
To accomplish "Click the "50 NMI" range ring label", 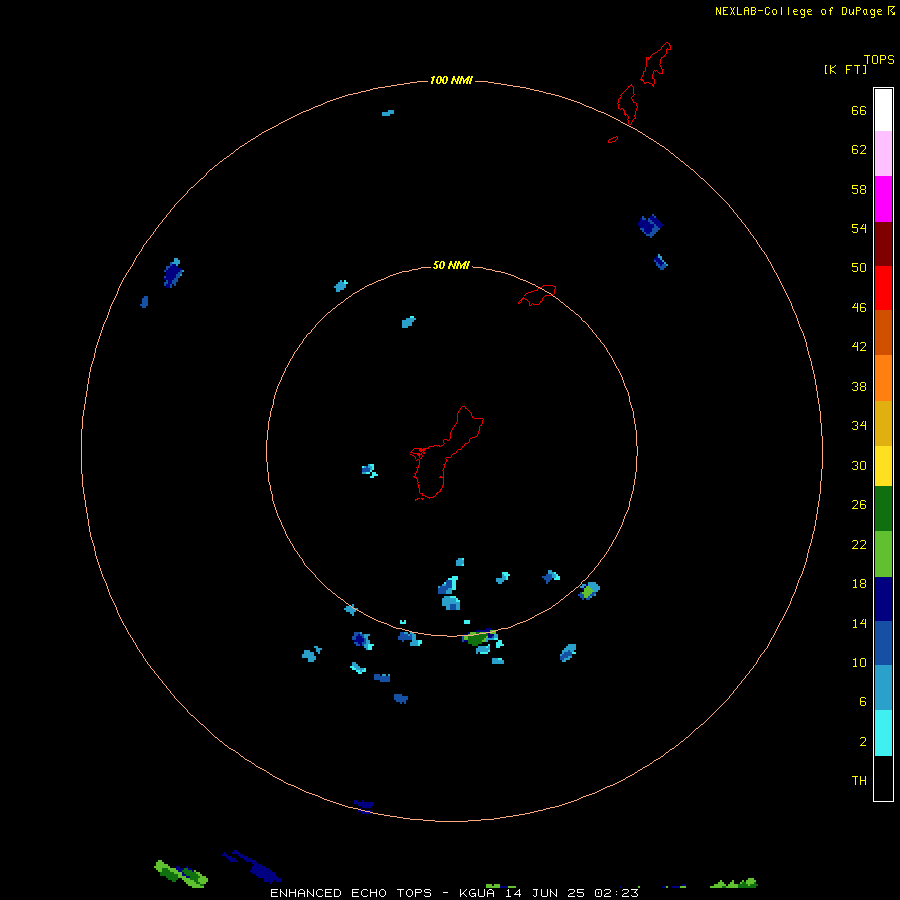I will (x=451, y=265).
